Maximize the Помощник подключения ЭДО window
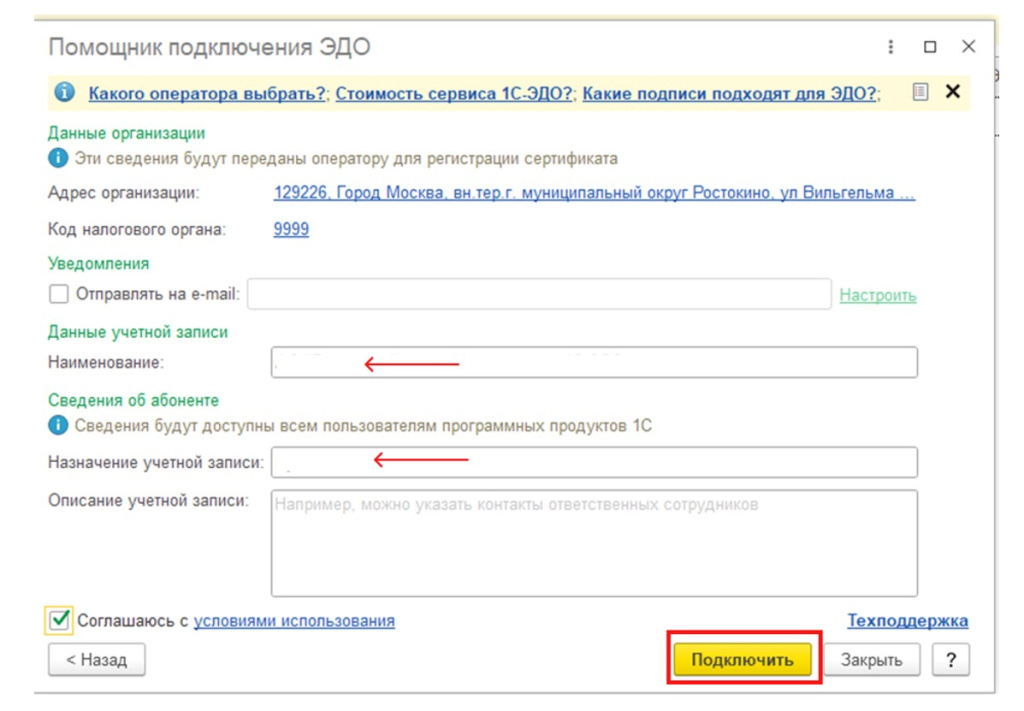The width and height of the screenshot is (1024, 711). (x=930, y=47)
